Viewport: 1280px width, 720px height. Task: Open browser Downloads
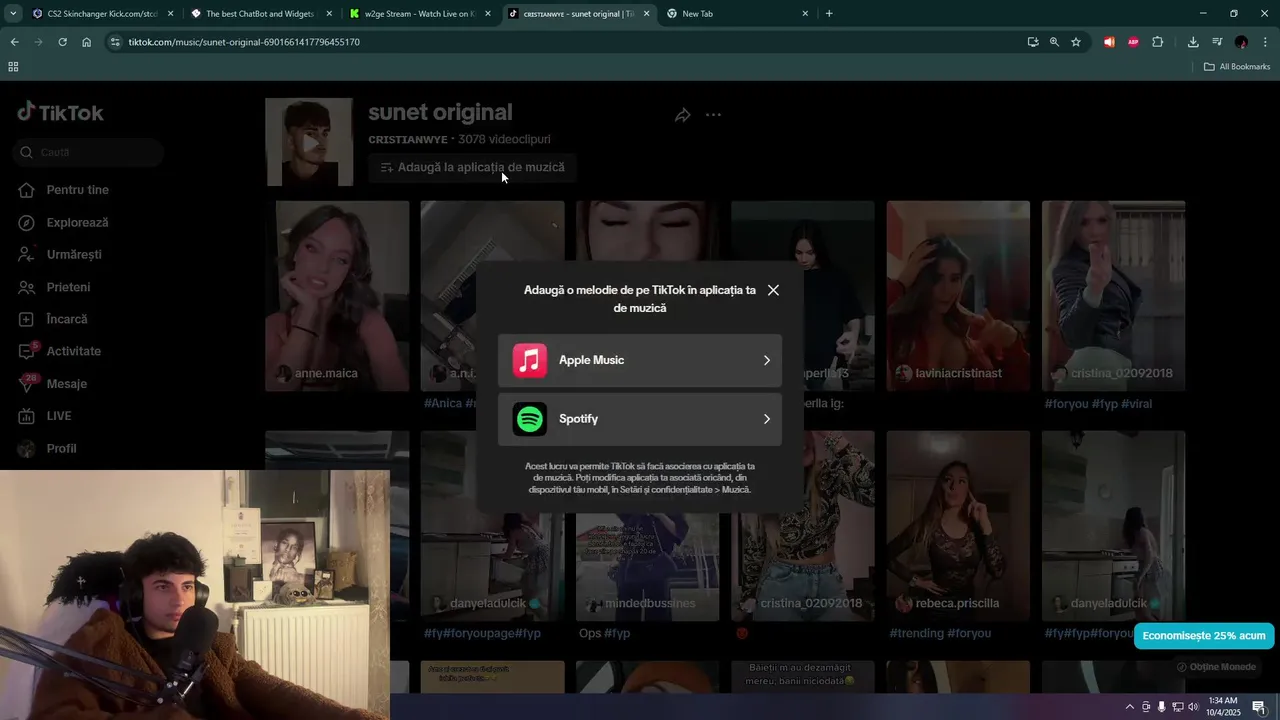(x=1193, y=42)
